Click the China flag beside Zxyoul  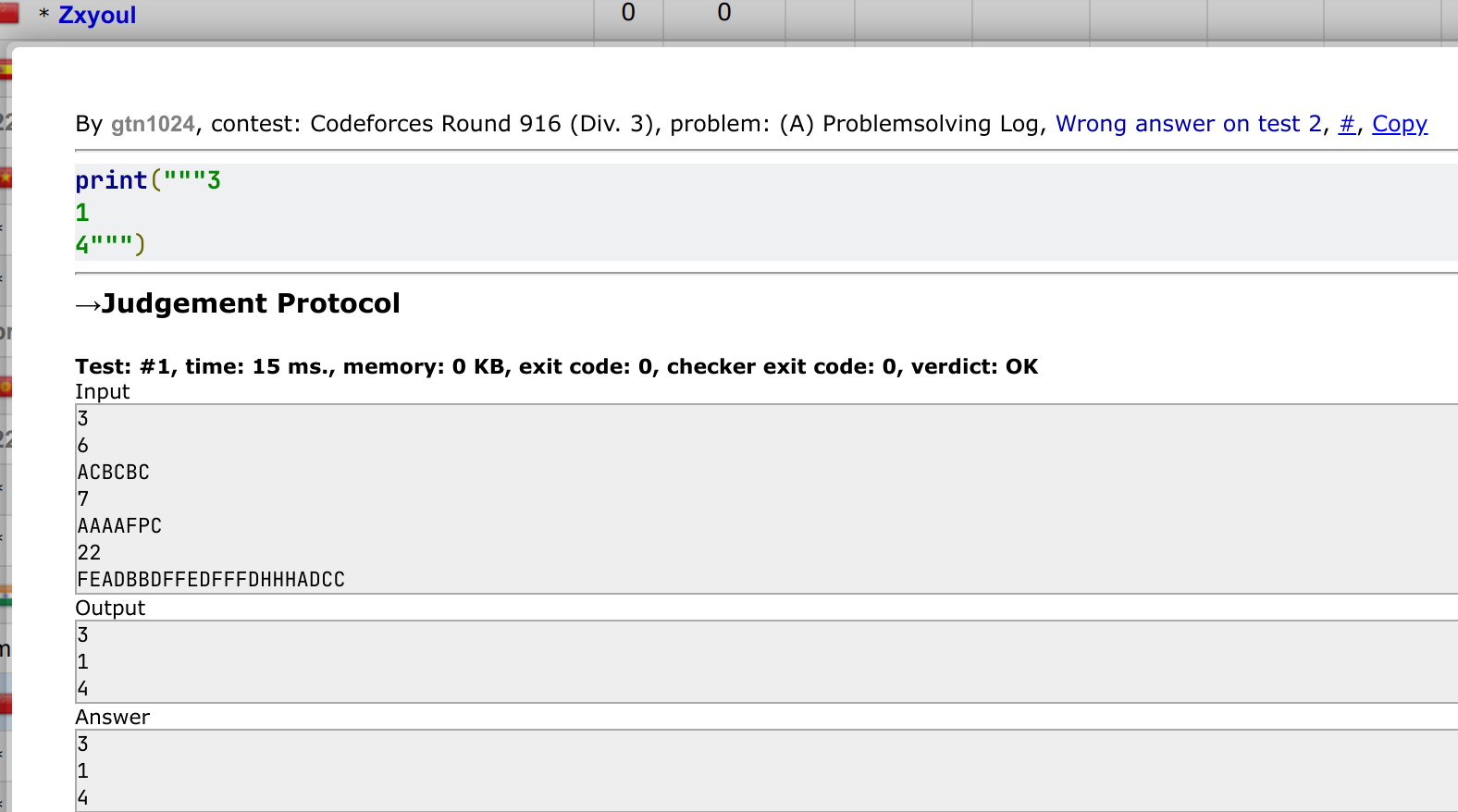(9, 13)
